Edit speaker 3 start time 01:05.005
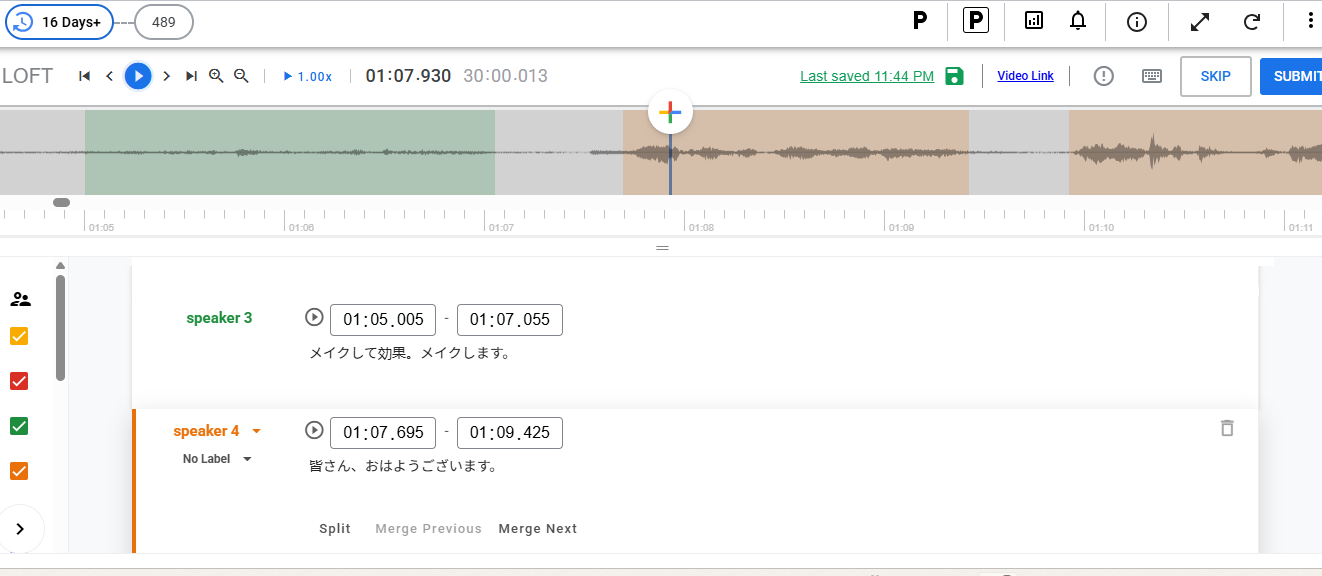 (x=383, y=320)
